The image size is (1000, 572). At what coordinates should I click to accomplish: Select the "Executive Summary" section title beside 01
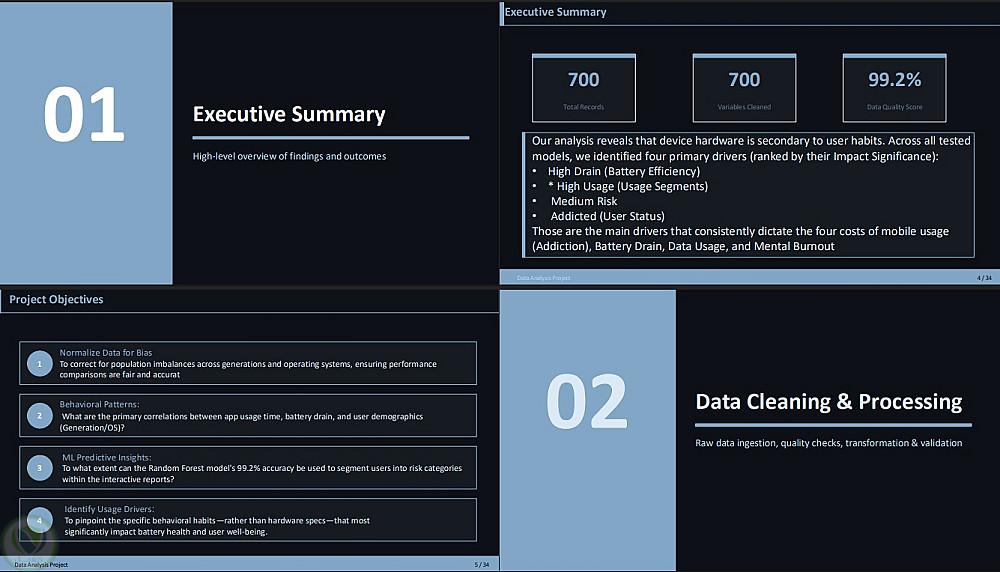pos(289,114)
